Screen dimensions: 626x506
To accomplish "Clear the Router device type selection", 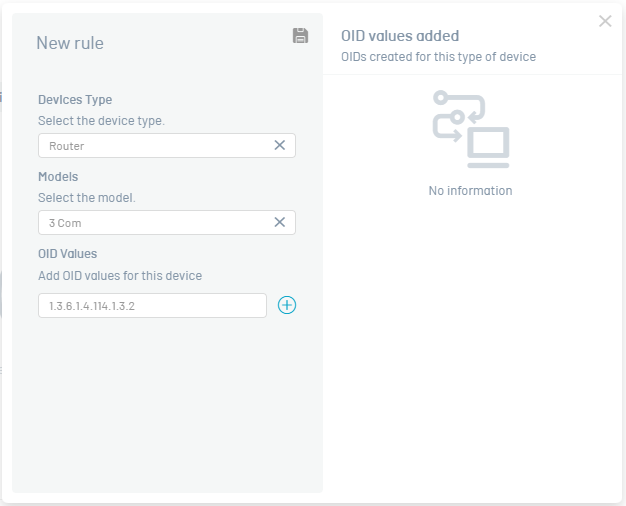I will click(x=279, y=145).
